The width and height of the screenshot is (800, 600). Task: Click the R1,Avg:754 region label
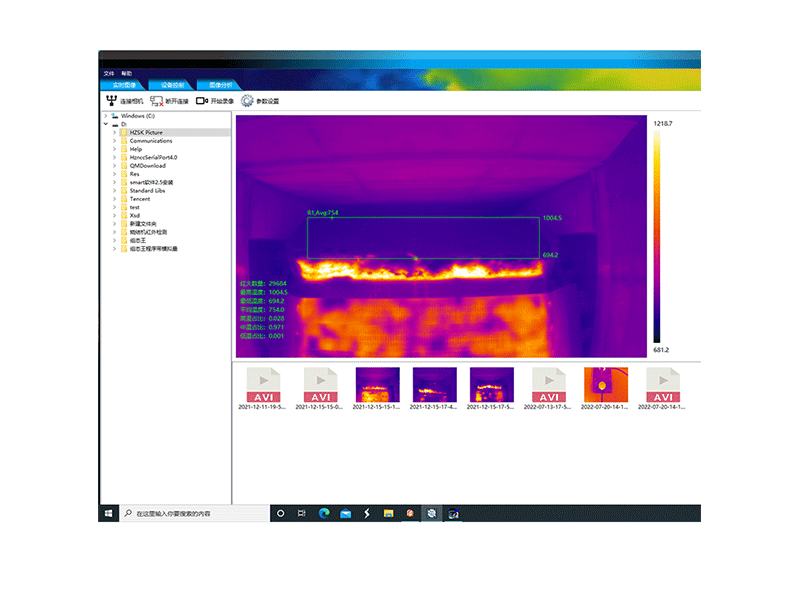[322, 213]
